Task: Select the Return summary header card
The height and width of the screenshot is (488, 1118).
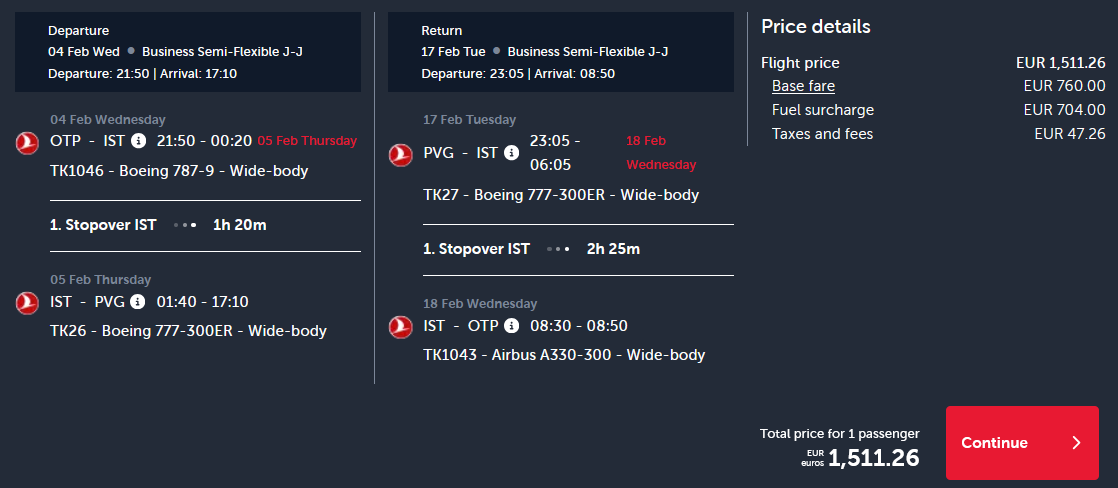Action: pyautogui.click(x=561, y=52)
